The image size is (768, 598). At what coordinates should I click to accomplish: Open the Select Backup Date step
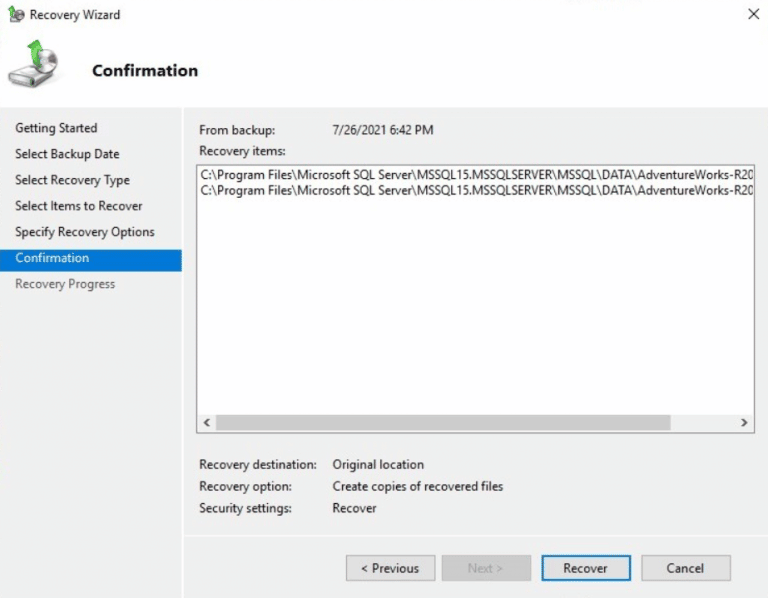[x=67, y=154]
